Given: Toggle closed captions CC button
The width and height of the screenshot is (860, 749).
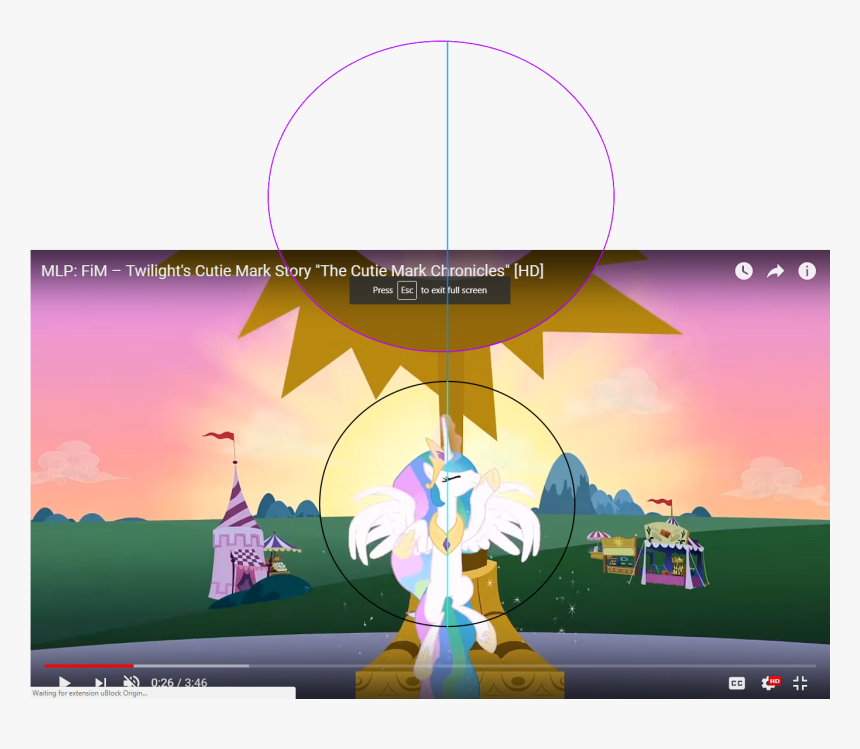Looking at the screenshot, I should click(737, 683).
